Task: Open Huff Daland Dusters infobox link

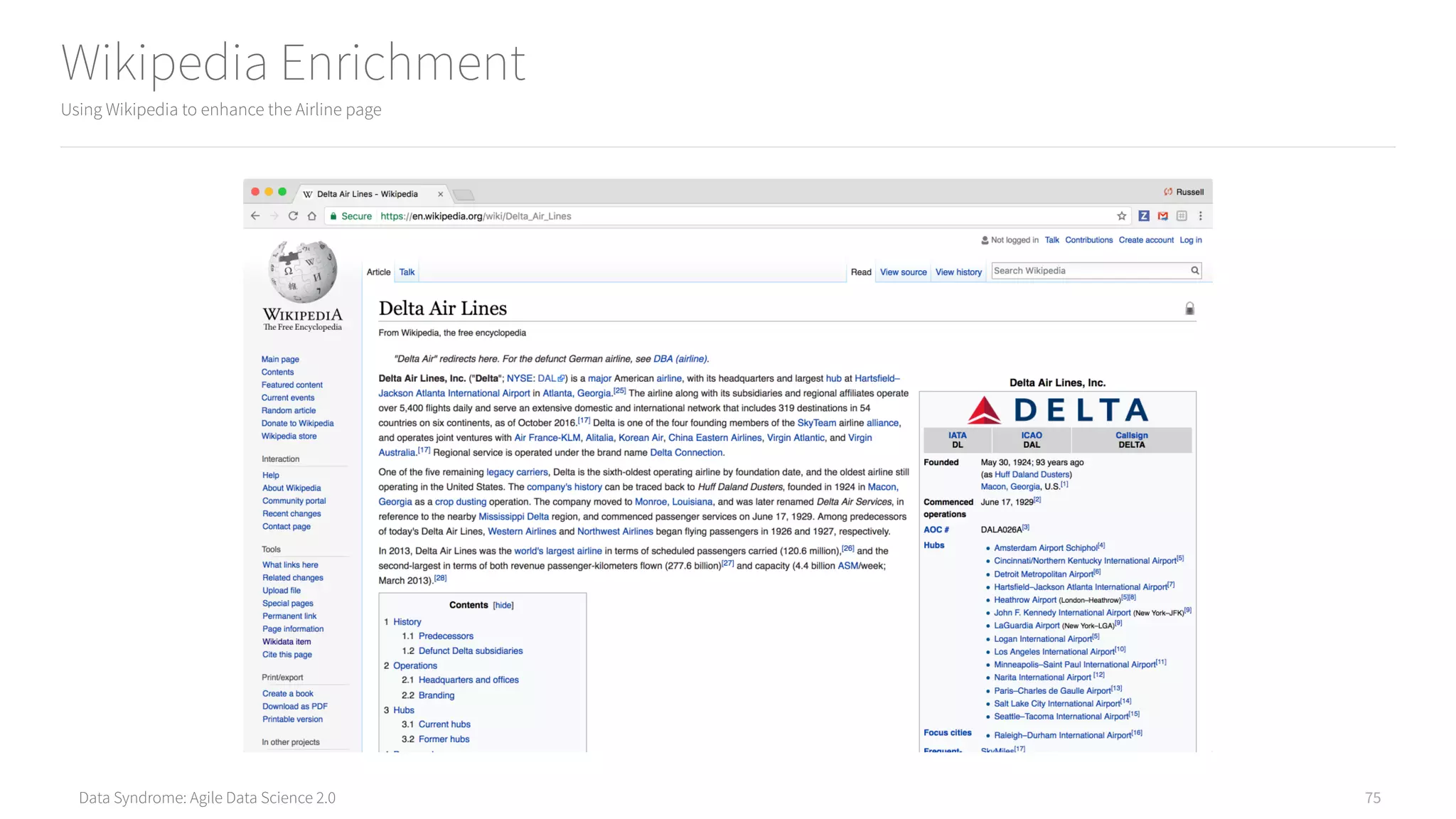Action: [x=1032, y=475]
